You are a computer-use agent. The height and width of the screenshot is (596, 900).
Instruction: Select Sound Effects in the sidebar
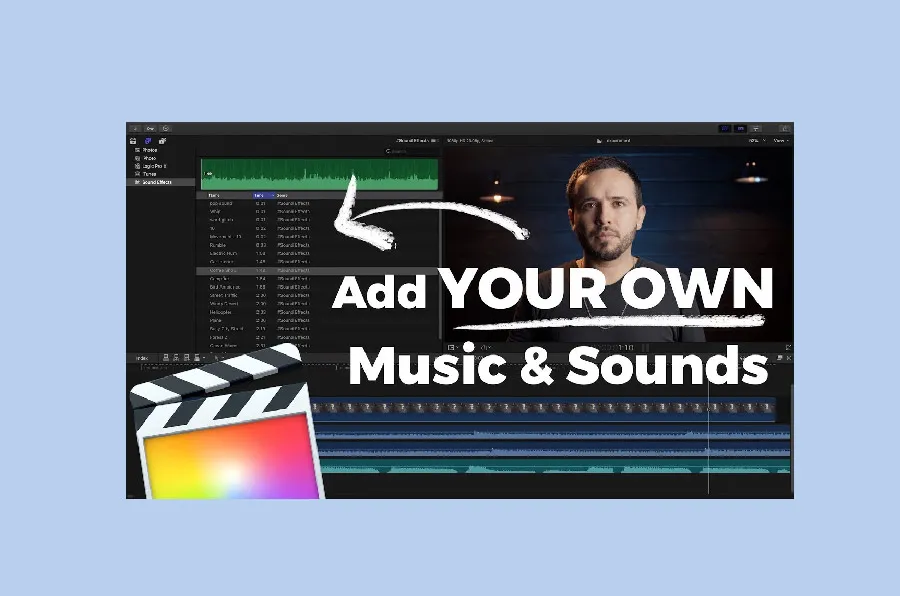156,182
